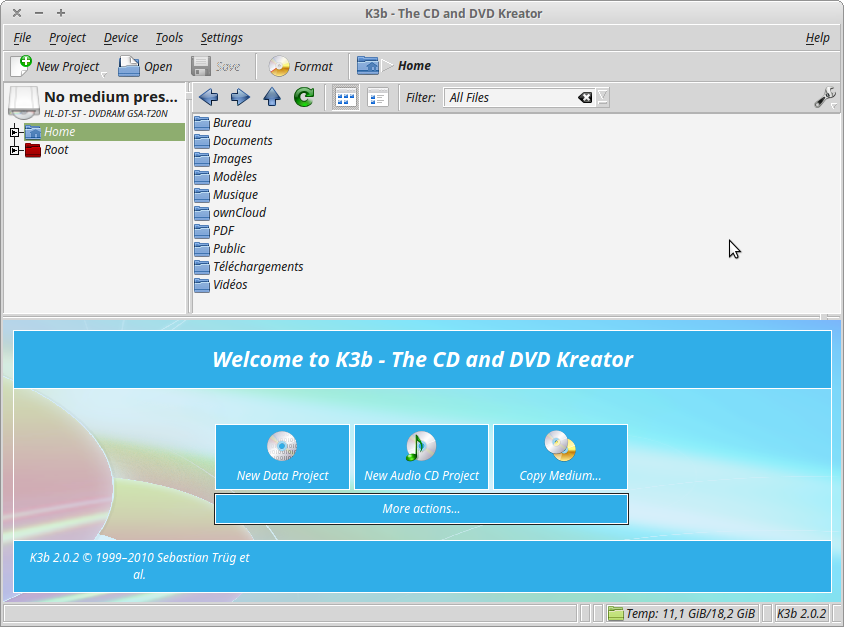Open the file browser wrench settings

tap(825, 97)
